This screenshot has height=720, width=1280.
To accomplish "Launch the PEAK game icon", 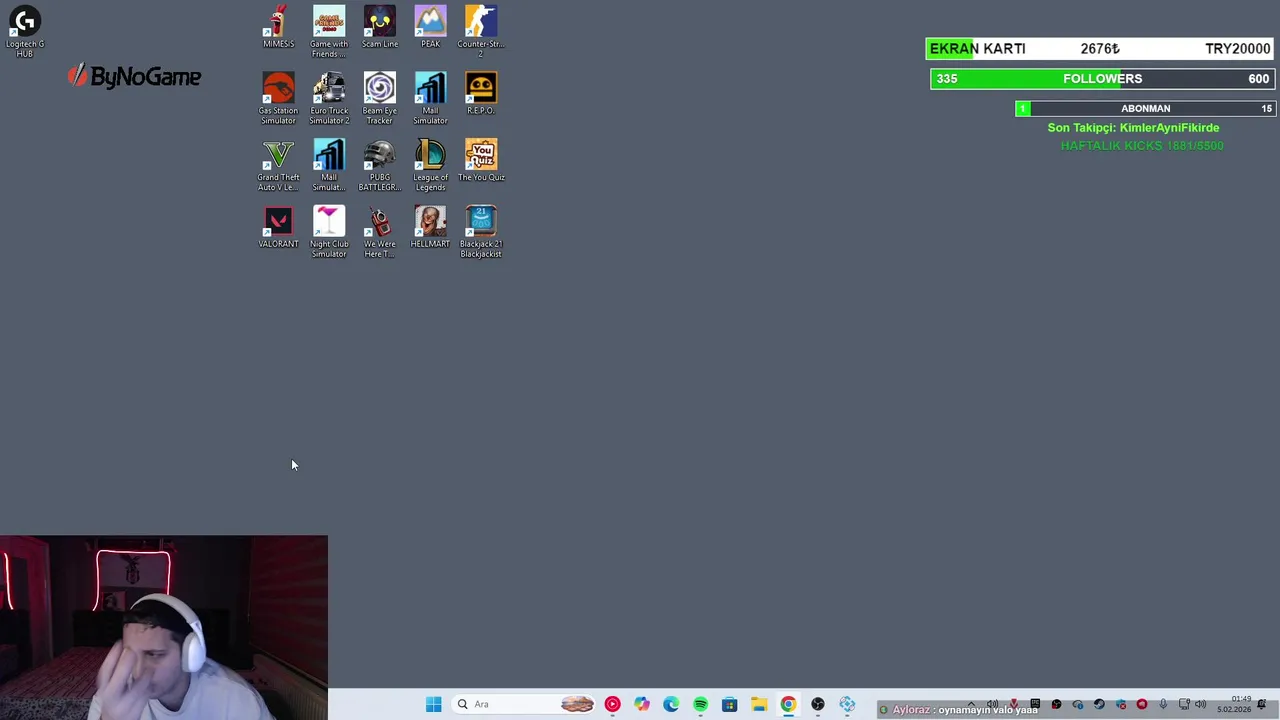I will point(430,27).
